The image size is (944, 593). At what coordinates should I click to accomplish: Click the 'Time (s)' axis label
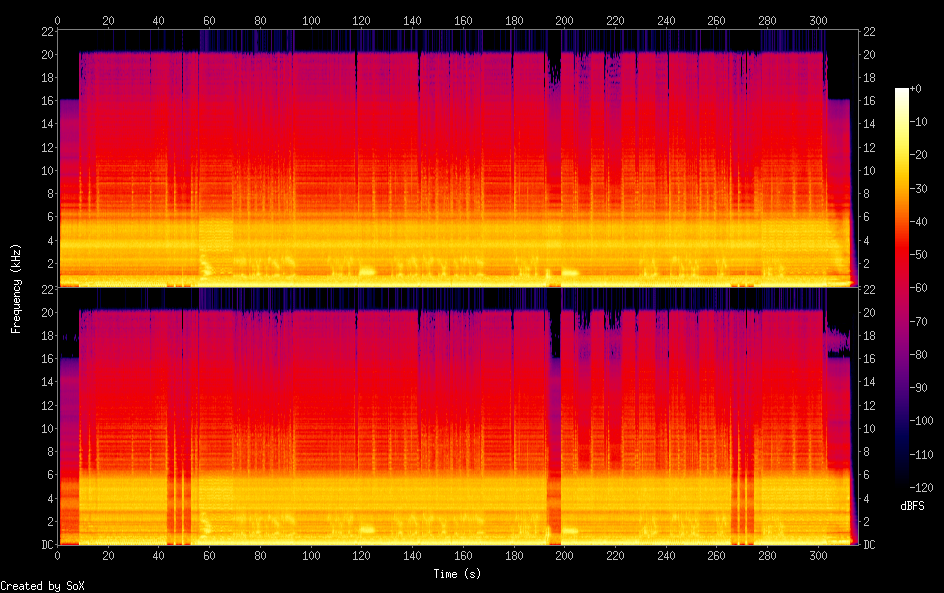click(x=457, y=574)
